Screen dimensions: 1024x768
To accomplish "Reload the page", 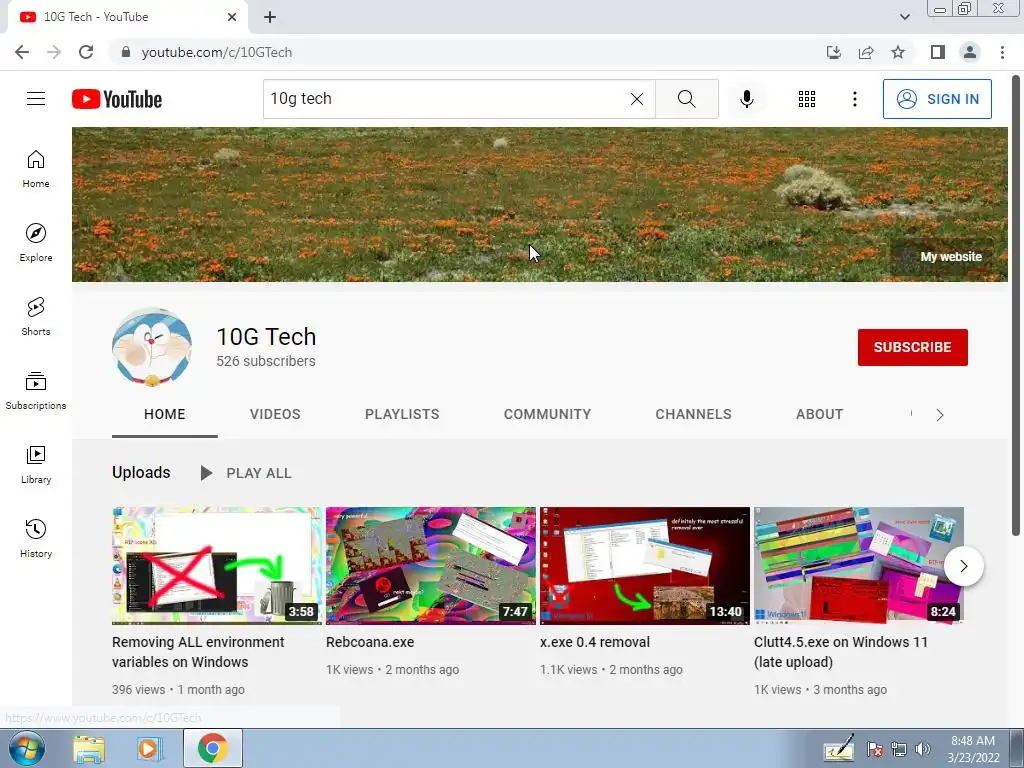I will [86, 52].
